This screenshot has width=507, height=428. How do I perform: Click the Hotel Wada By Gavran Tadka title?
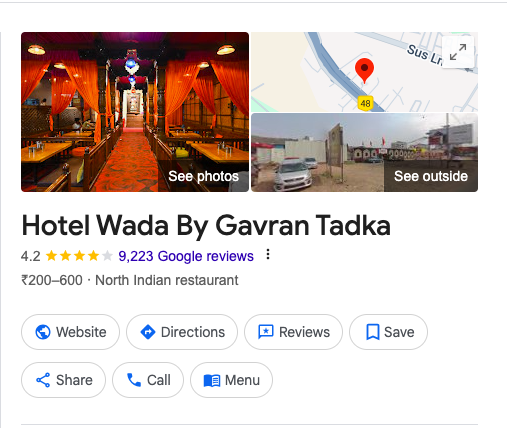click(206, 226)
